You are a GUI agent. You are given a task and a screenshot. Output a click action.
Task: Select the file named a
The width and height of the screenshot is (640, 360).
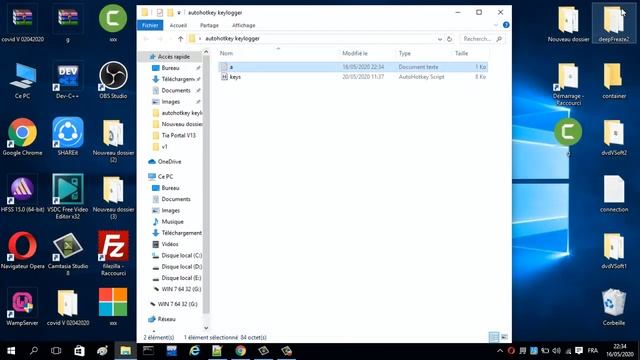pyautogui.click(x=353, y=67)
